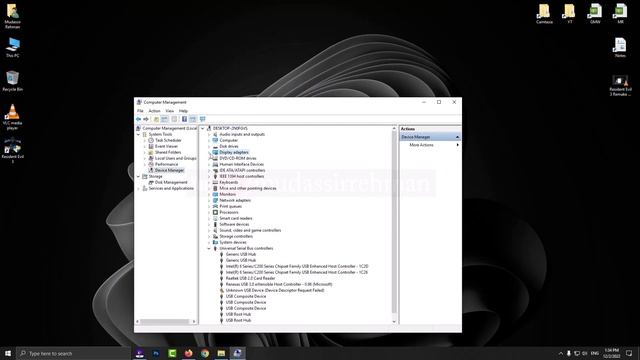640x360 pixels.
Task: Collapse the Storage node
Action: point(138,176)
